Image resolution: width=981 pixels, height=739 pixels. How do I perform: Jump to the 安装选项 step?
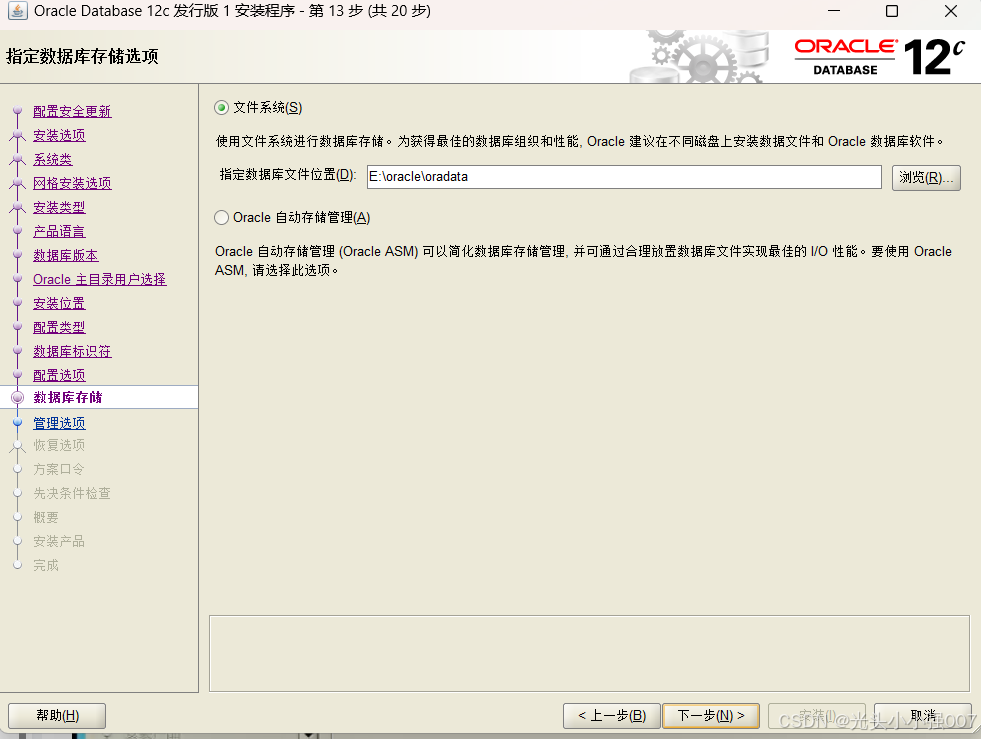59,135
